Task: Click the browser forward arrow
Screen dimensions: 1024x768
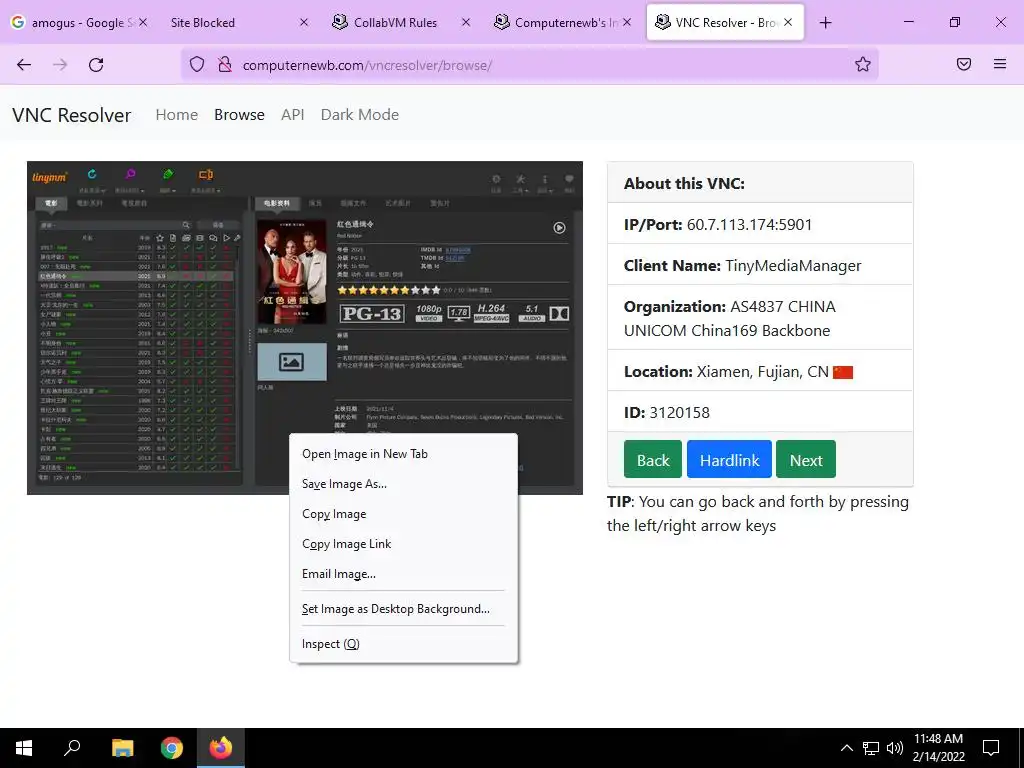Action: pos(60,65)
